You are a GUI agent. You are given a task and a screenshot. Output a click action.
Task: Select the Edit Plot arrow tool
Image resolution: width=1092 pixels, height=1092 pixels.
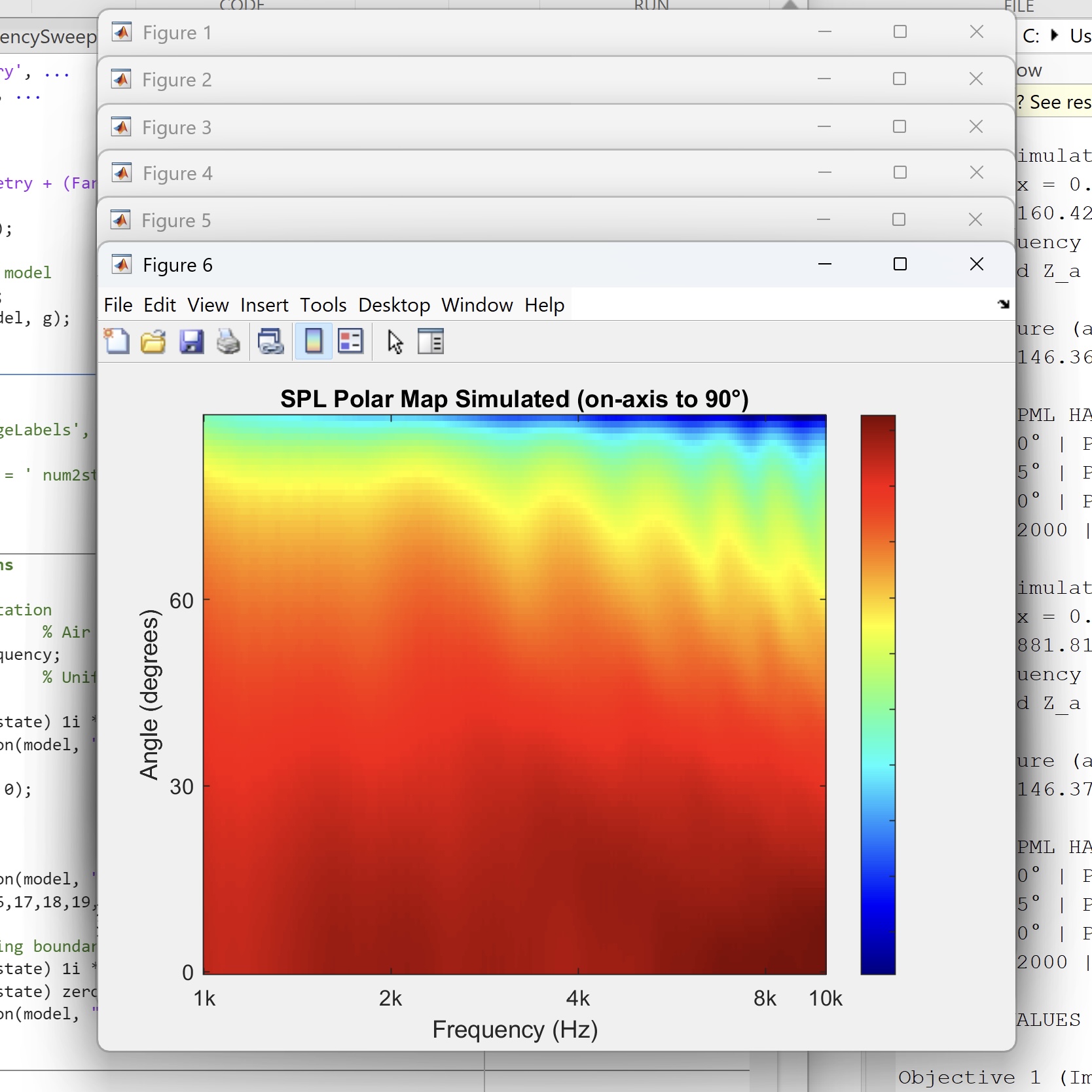(x=395, y=342)
